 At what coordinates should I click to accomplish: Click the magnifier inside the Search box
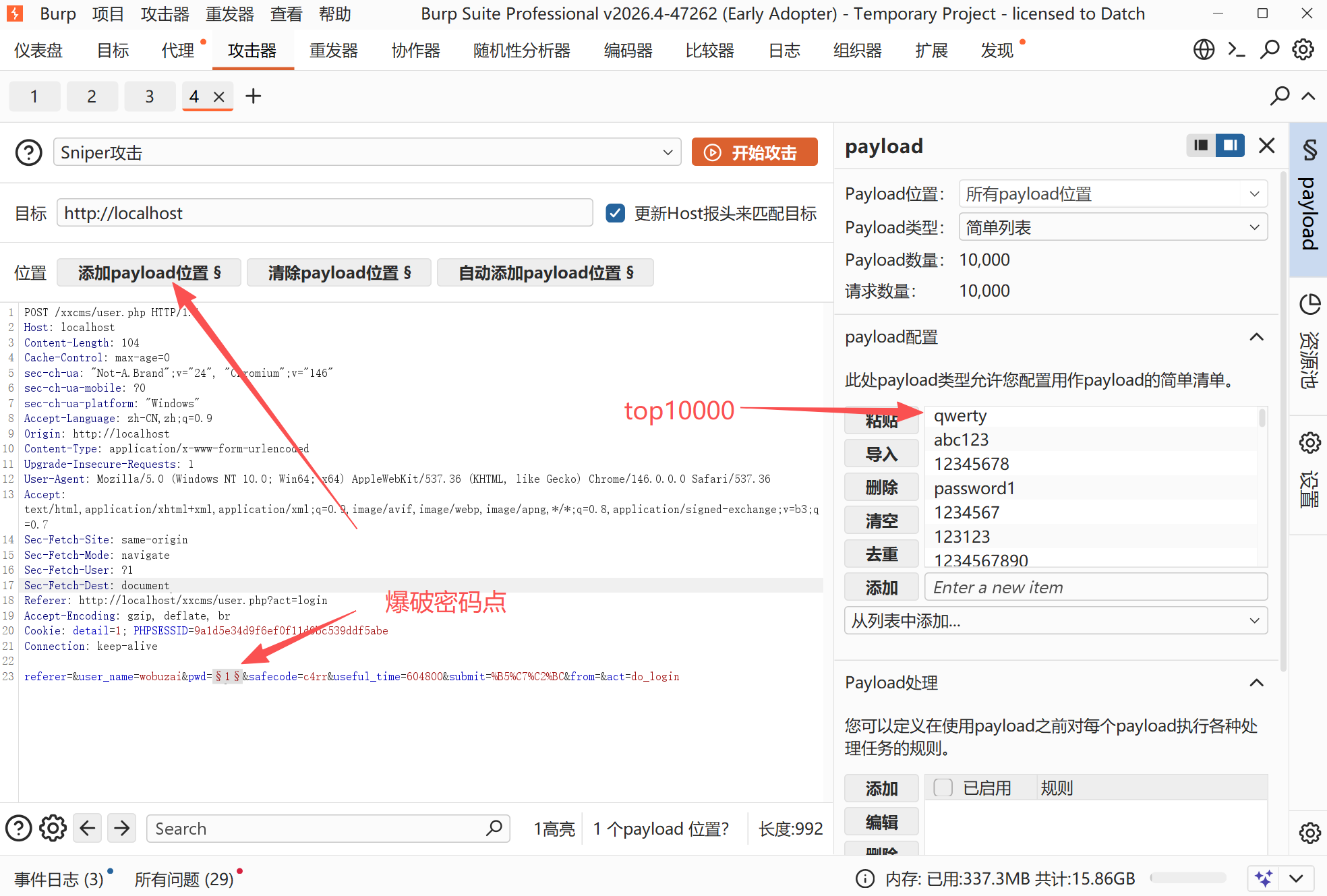494,828
